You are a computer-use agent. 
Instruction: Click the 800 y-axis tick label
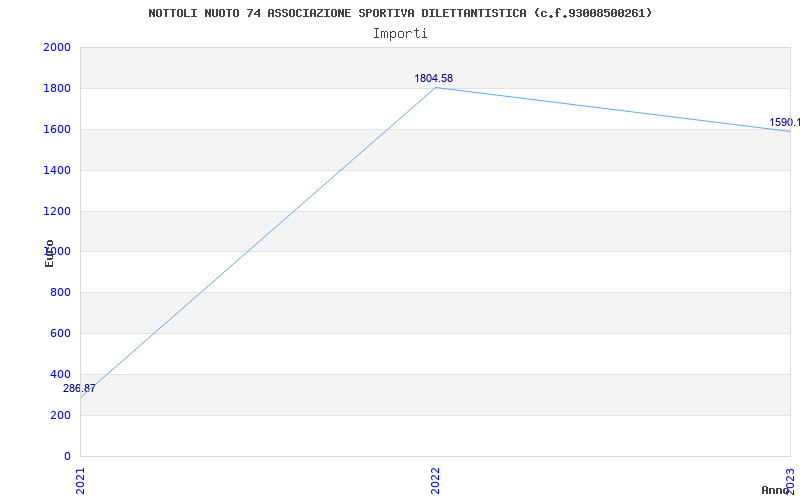pos(60,293)
